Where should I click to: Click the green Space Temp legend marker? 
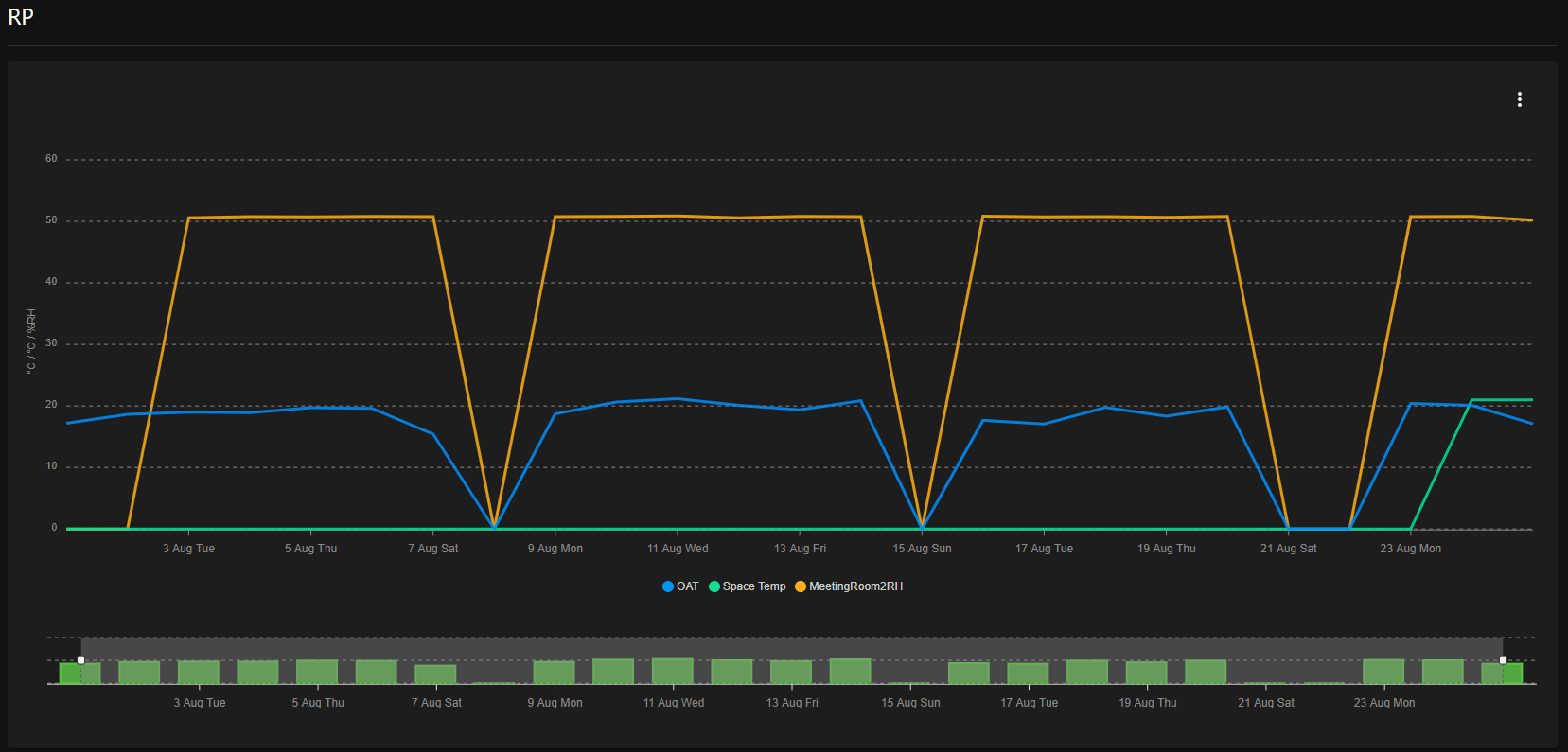(714, 586)
